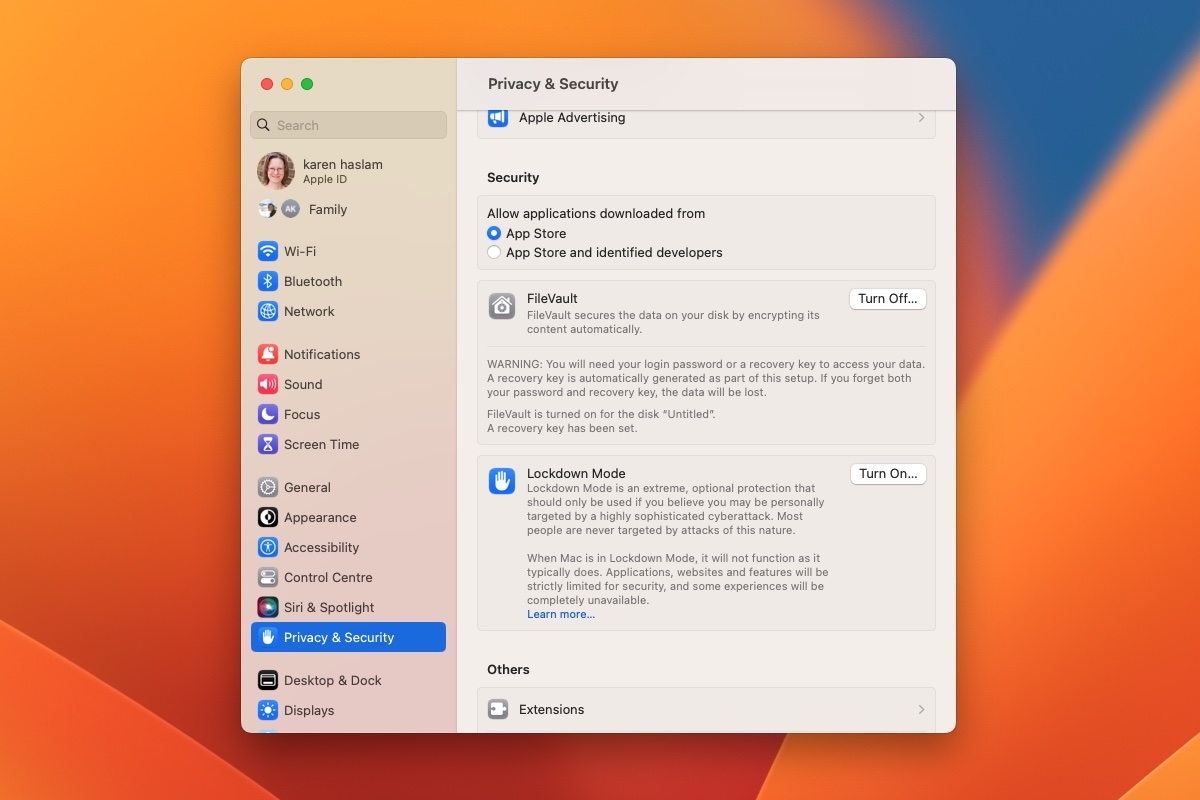Click the FileVault house-lock icon
This screenshot has height=800, width=1200.
tap(501, 306)
